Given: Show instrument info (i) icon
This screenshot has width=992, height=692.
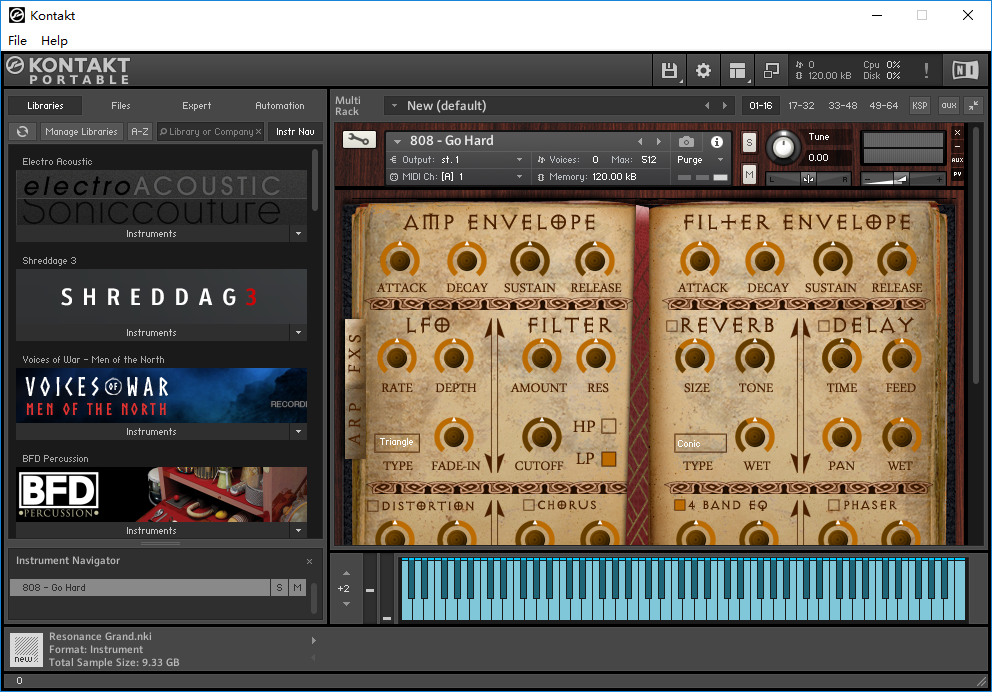Looking at the screenshot, I should 717,142.
